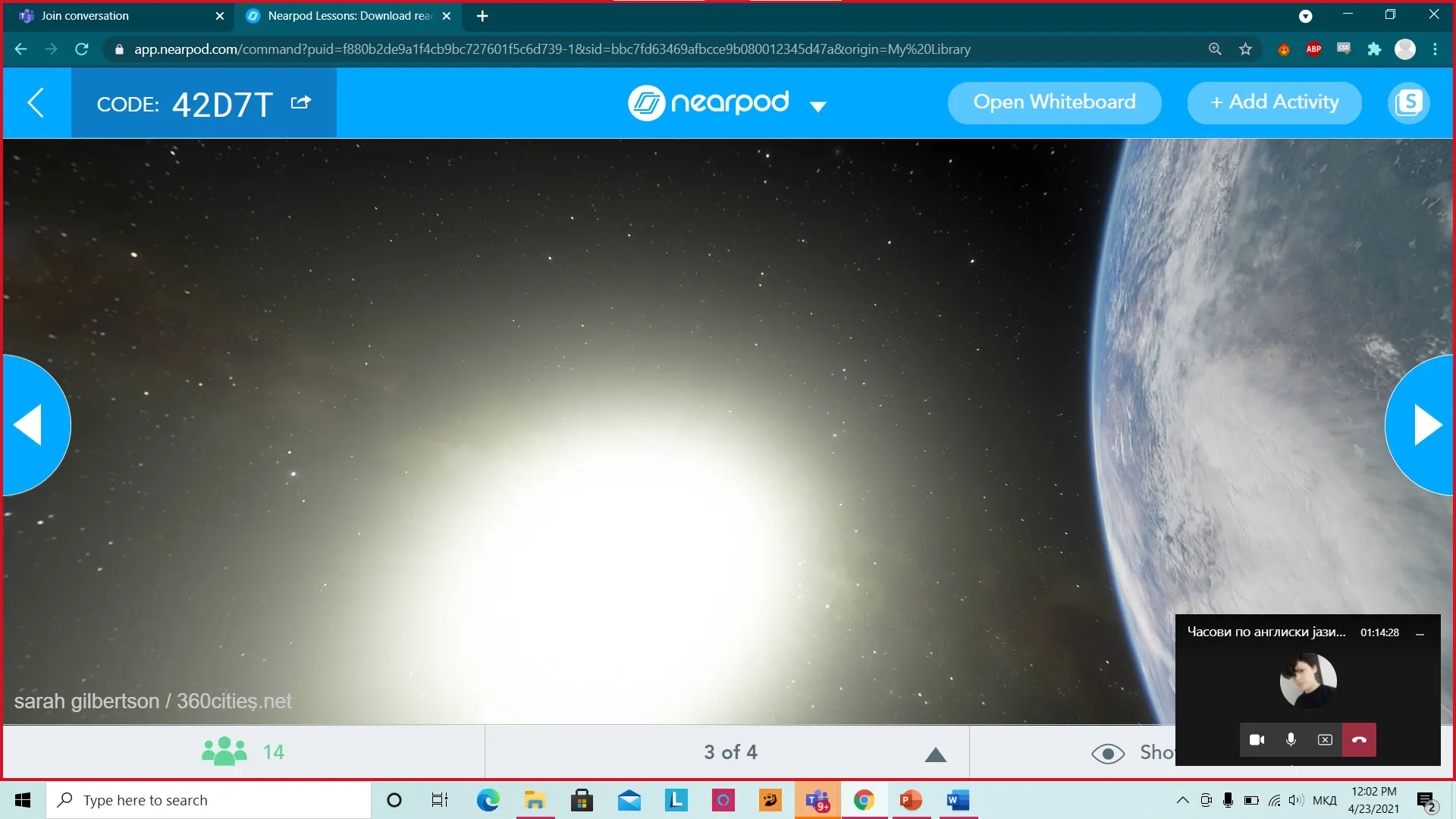Open the Chrome three-dot menu
1456x819 pixels.
[1435, 49]
